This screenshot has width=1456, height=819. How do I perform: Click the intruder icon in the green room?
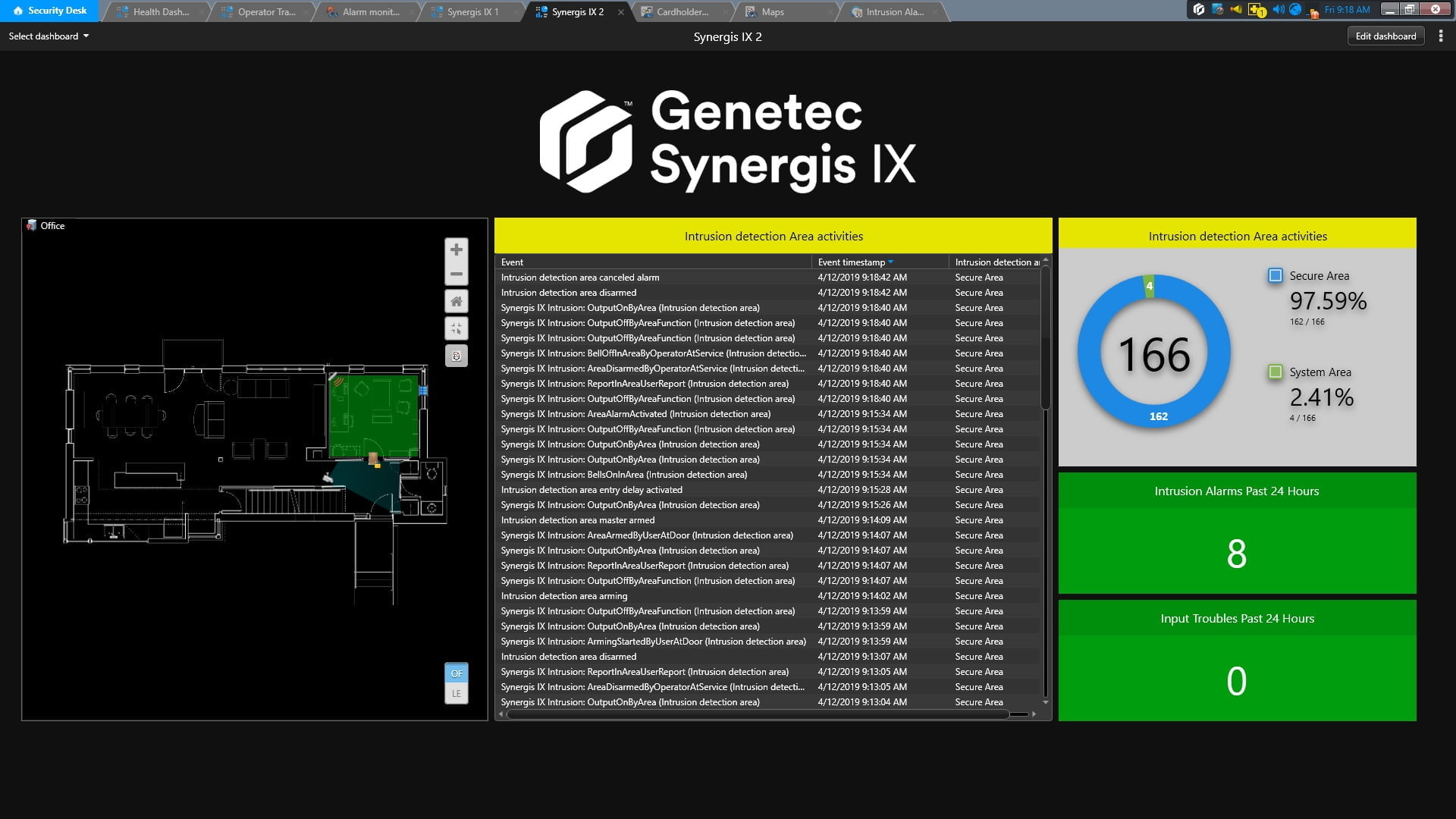click(373, 457)
